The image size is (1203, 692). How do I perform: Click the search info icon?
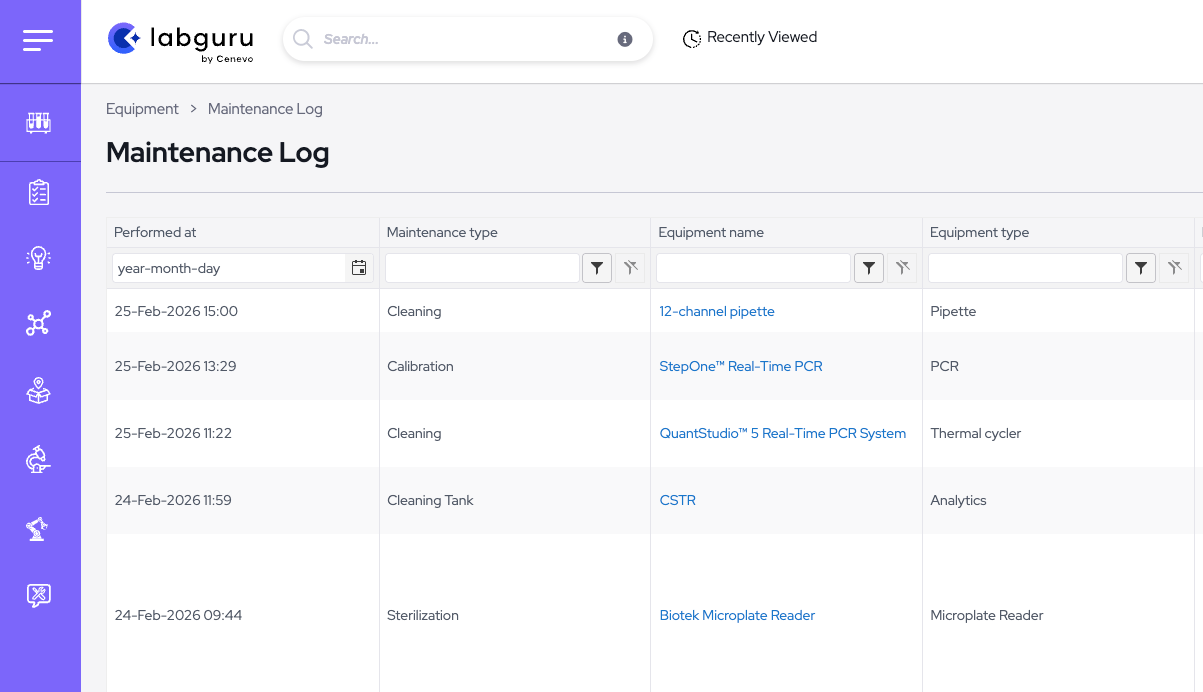(x=625, y=40)
